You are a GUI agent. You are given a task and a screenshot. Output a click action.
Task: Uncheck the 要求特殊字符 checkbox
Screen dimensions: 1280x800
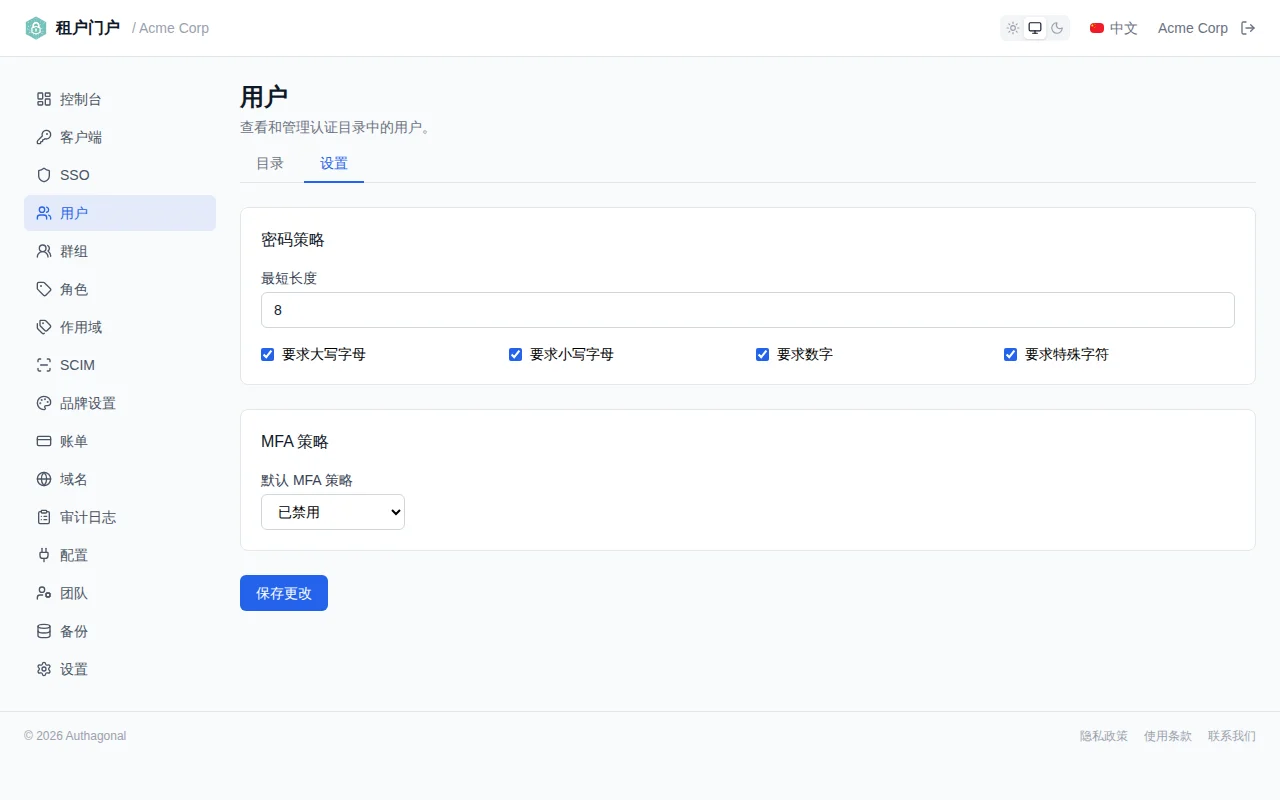point(1011,354)
